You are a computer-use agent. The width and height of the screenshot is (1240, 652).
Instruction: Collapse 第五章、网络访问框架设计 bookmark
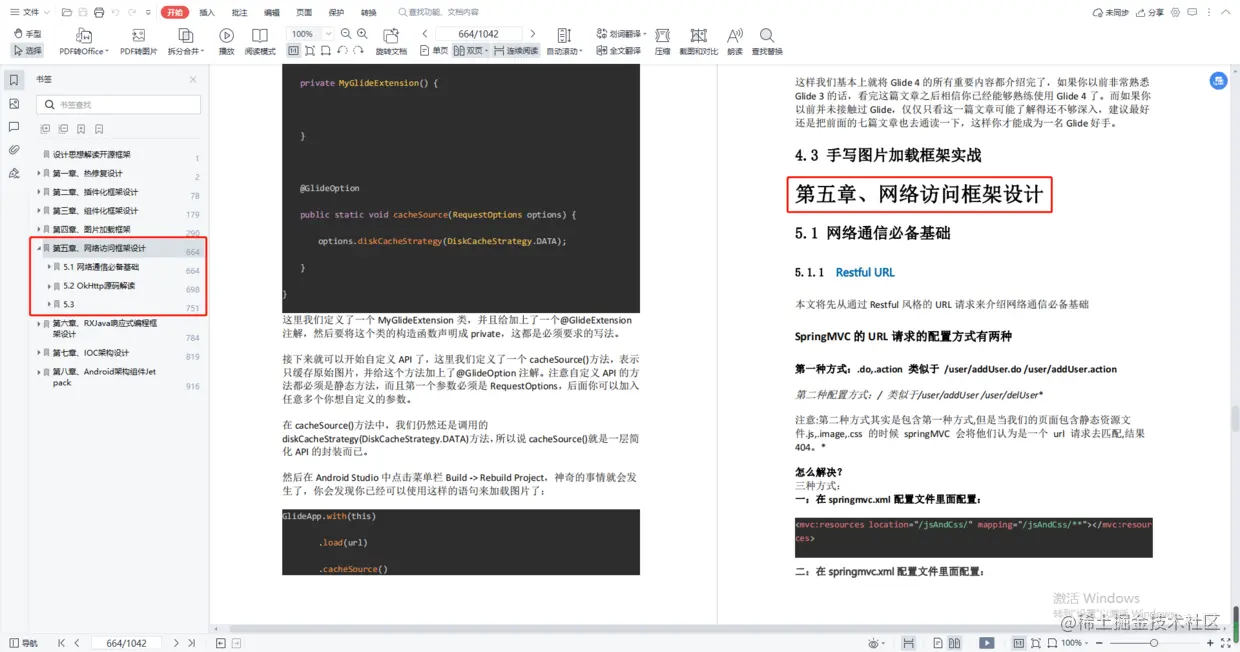pyautogui.click(x=39, y=248)
